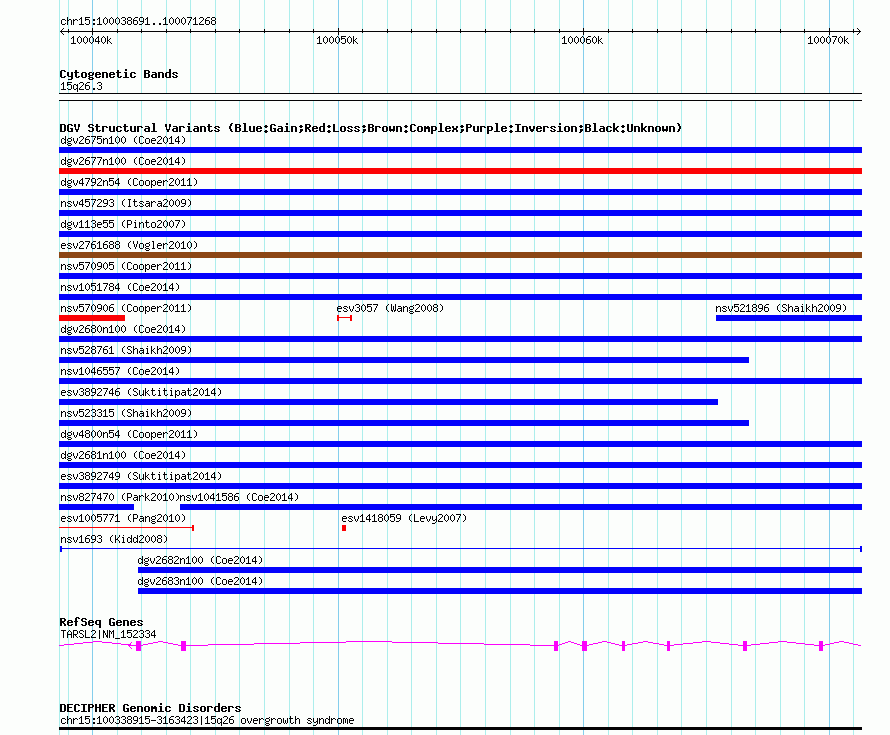Select the 100060k ruler tick label
Viewport: 890px width, 735px height.
click(x=582, y=40)
